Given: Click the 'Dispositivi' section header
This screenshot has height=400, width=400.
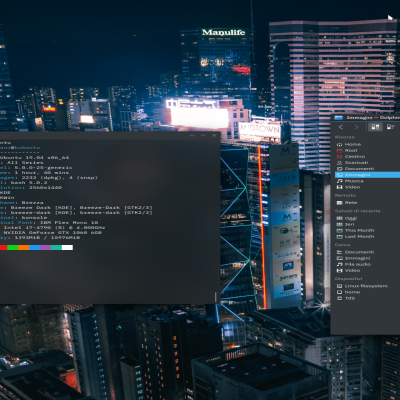Looking at the screenshot, I should click(348, 279).
